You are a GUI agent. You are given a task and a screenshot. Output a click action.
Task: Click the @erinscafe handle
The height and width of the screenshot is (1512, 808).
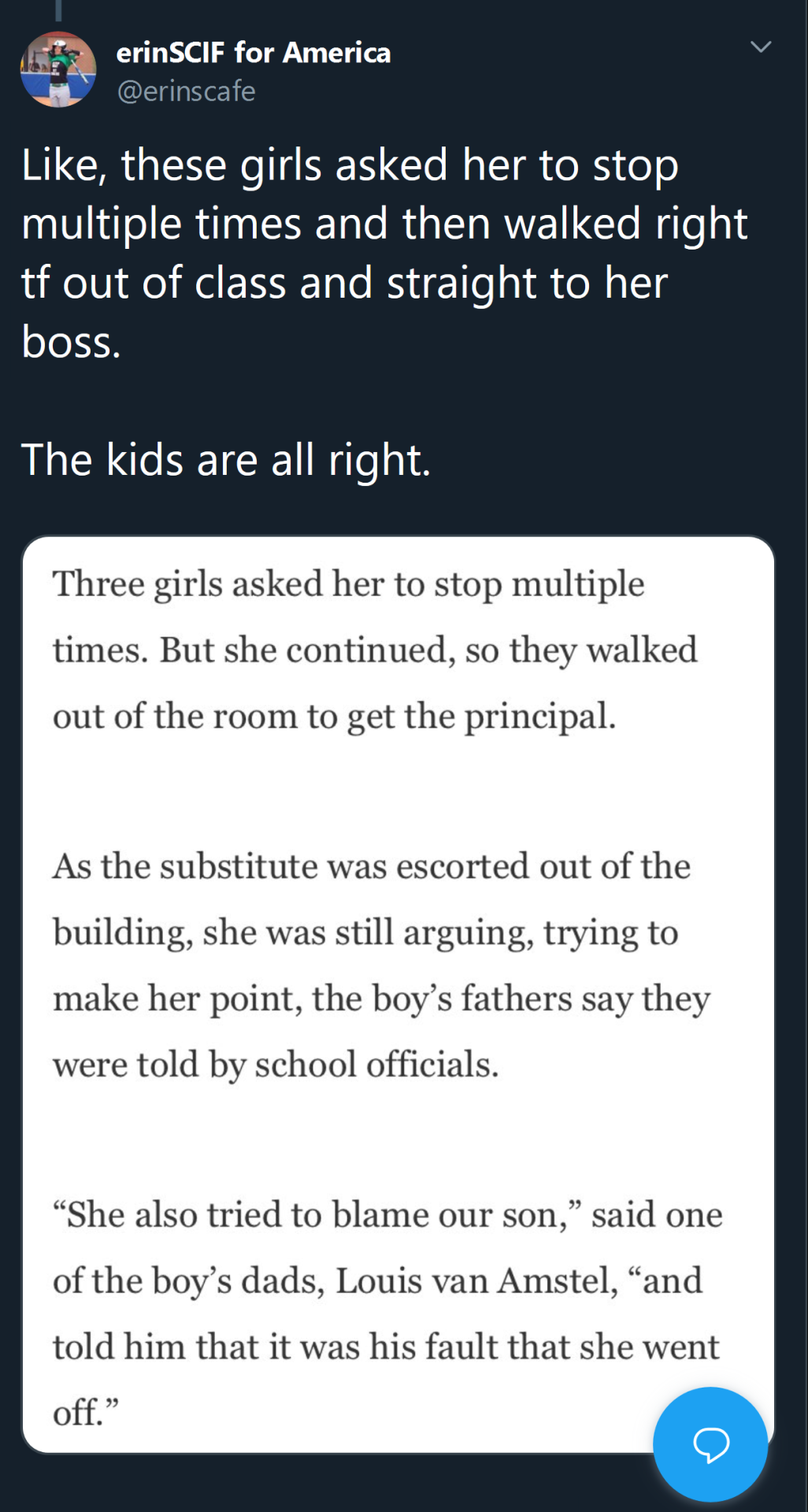[187, 91]
